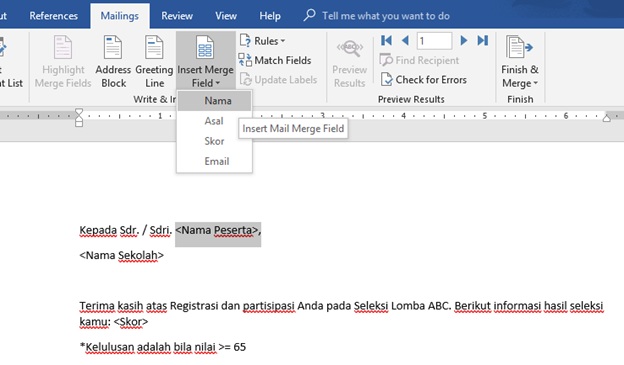Open the Help tab
Image resolution: width=624 pixels, height=365 pixels.
(270, 16)
